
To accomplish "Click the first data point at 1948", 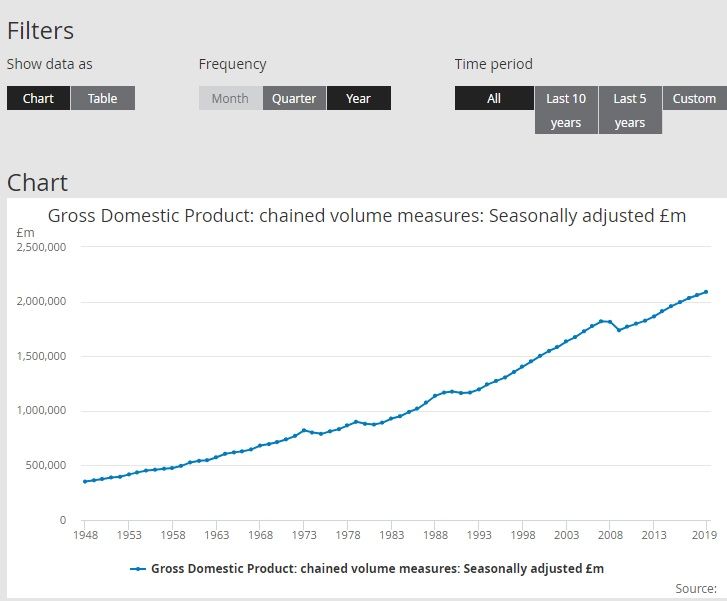I will (x=85, y=481).
